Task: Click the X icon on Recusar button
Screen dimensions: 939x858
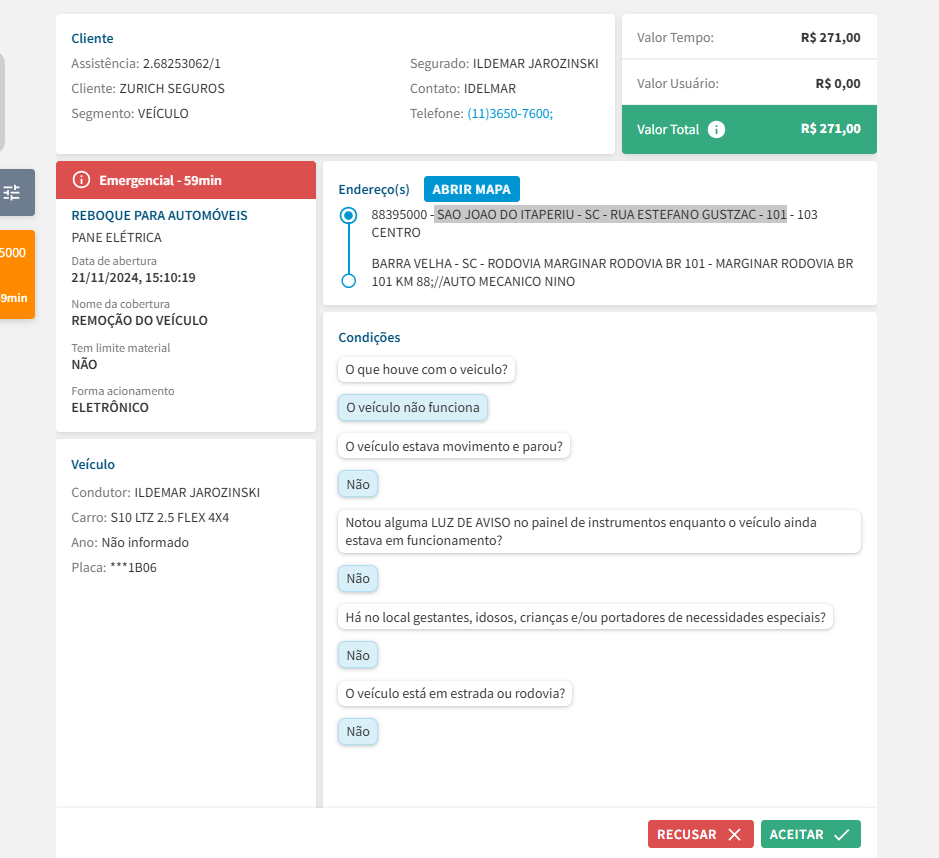Action: [x=734, y=834]
